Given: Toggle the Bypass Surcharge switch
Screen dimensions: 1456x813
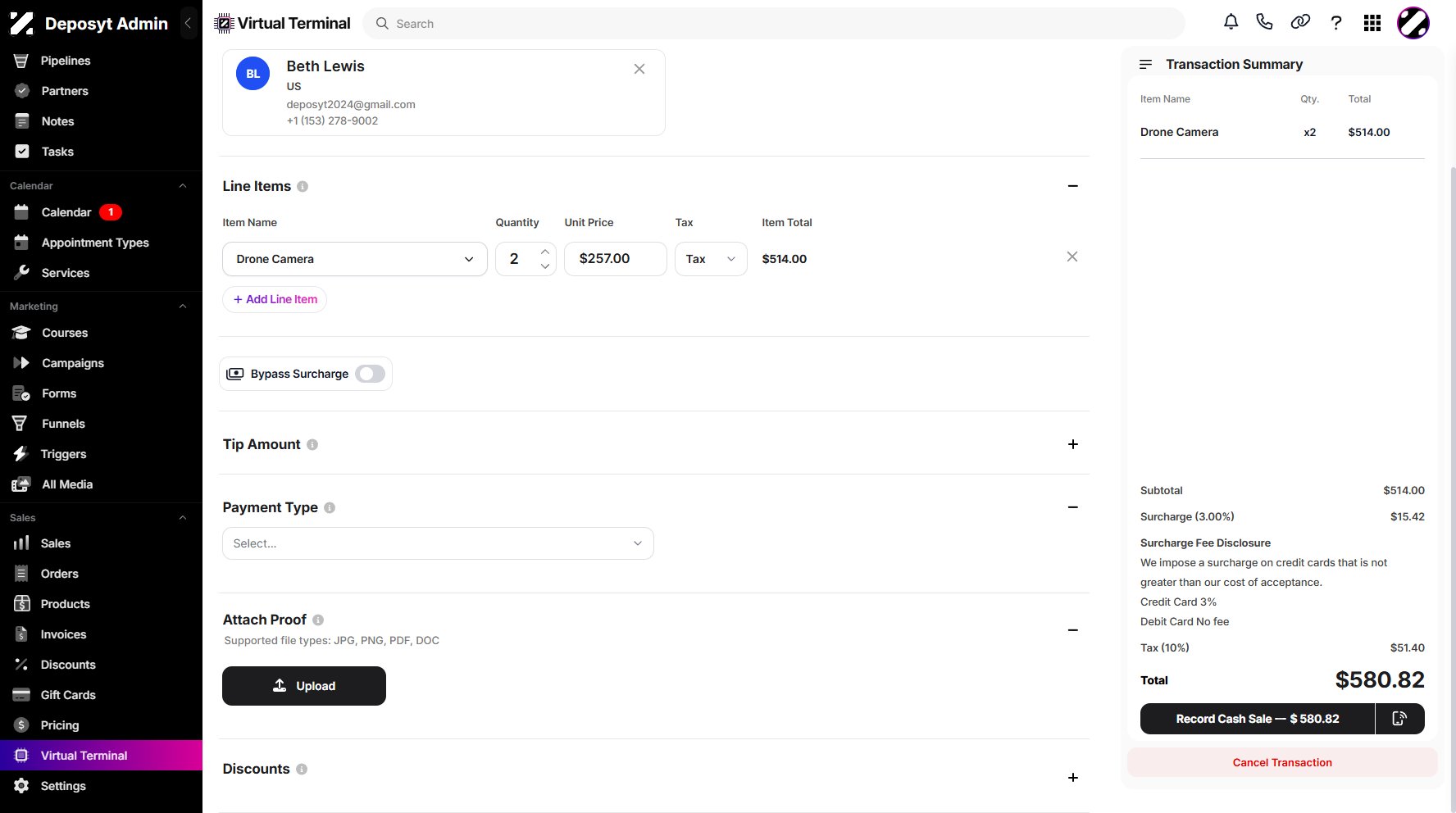Looking at the screenshot, I should click(371, 374).
